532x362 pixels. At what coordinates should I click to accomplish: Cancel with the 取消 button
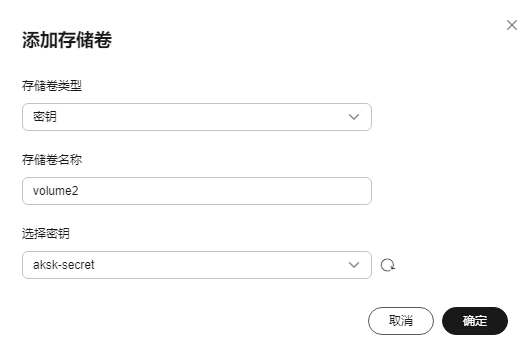401,321
